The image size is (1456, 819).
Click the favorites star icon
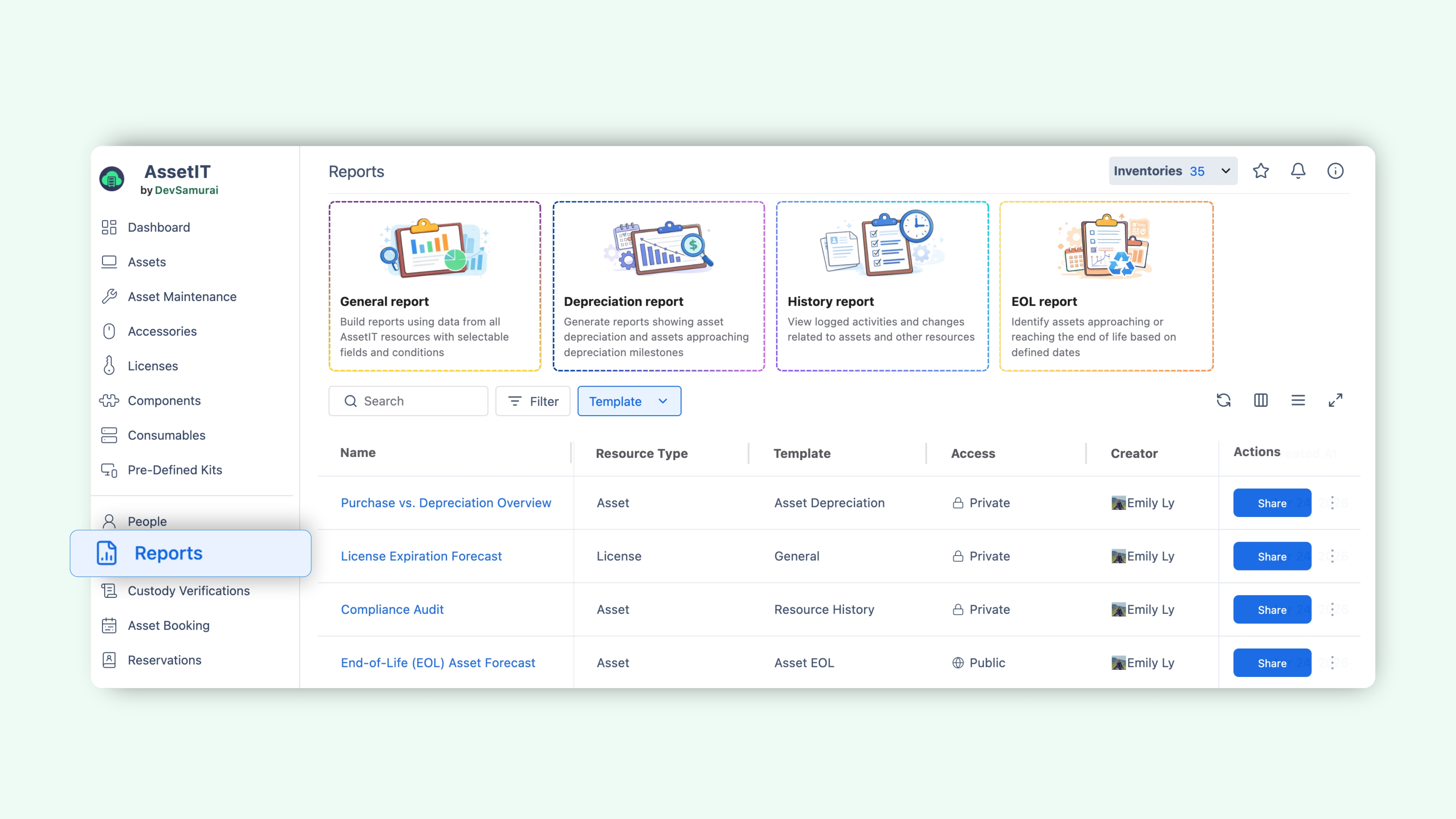click(x=1260, y=171)
